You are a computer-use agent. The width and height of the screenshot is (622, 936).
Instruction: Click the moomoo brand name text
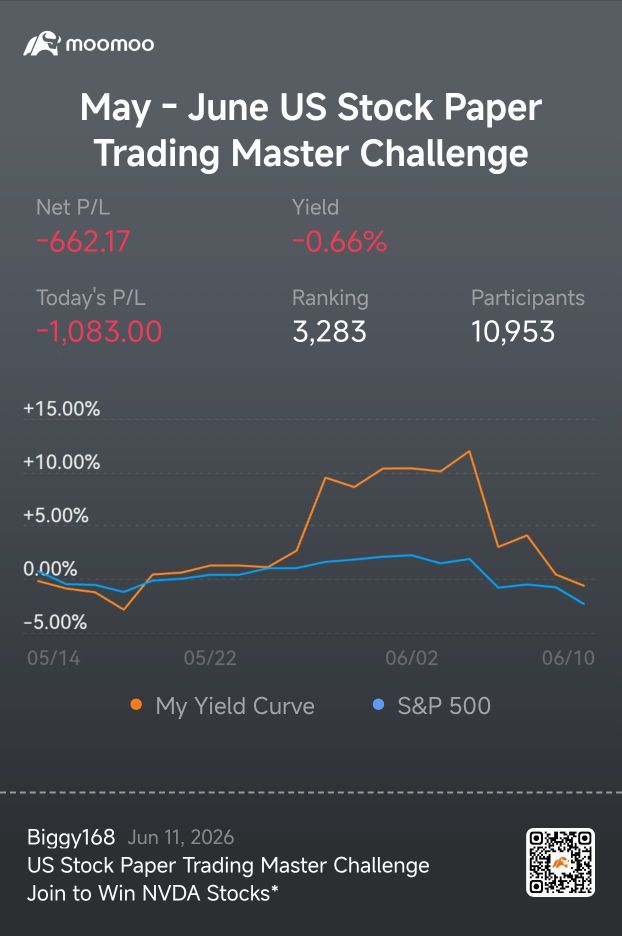coord(110,44)
